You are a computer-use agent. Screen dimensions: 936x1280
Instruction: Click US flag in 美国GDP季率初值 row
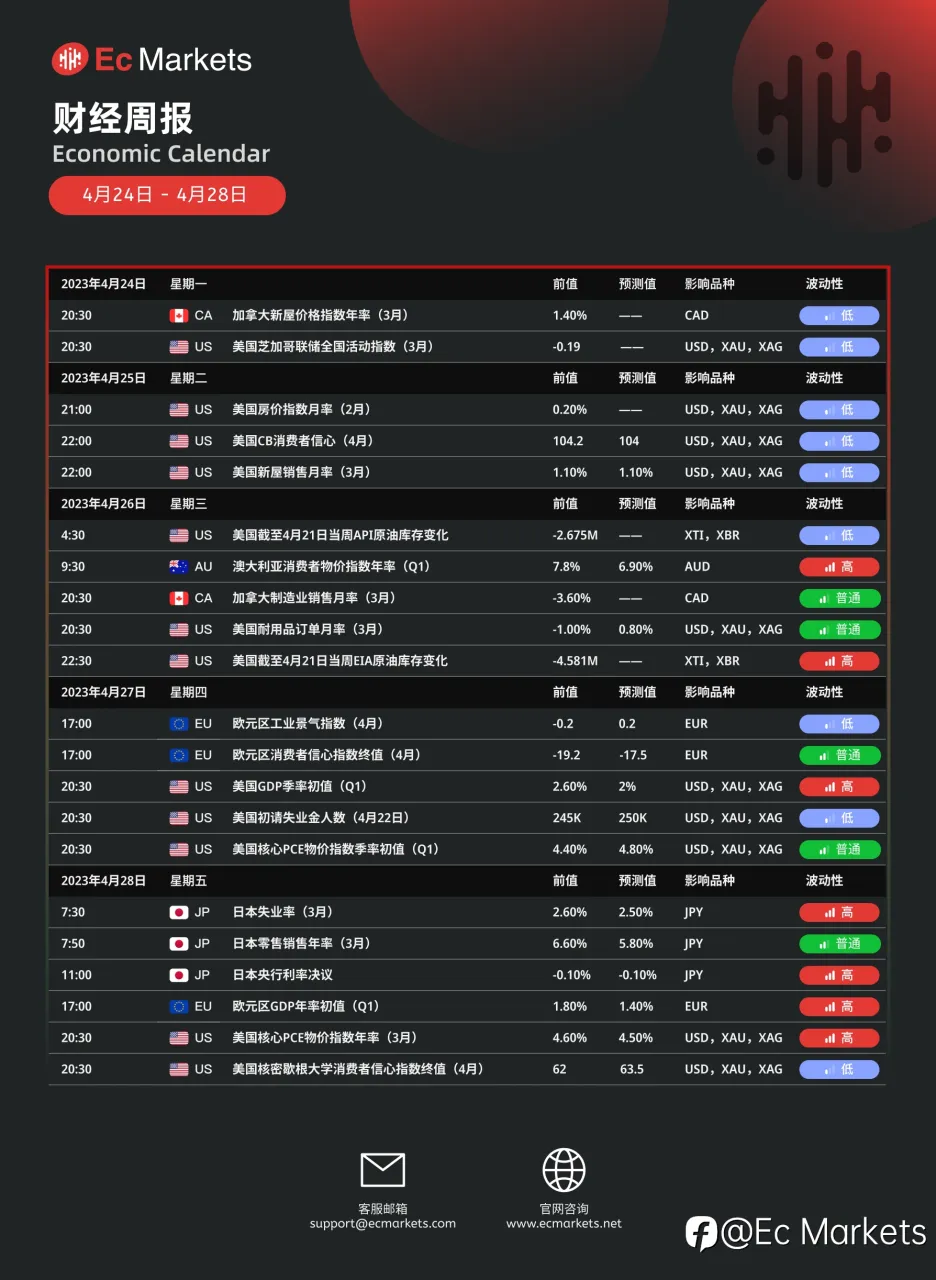[179, 787]
